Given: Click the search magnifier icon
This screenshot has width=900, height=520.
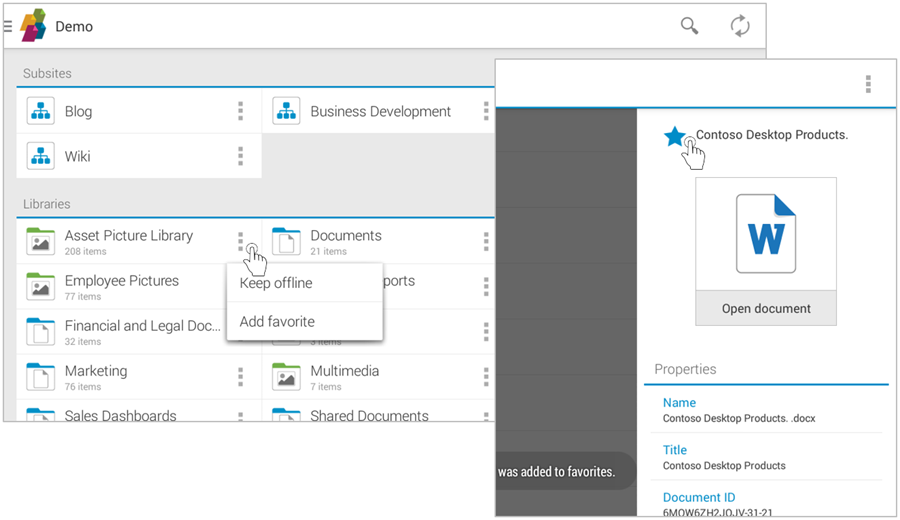Looking at the screenshot, I should [x=689, y=26].
